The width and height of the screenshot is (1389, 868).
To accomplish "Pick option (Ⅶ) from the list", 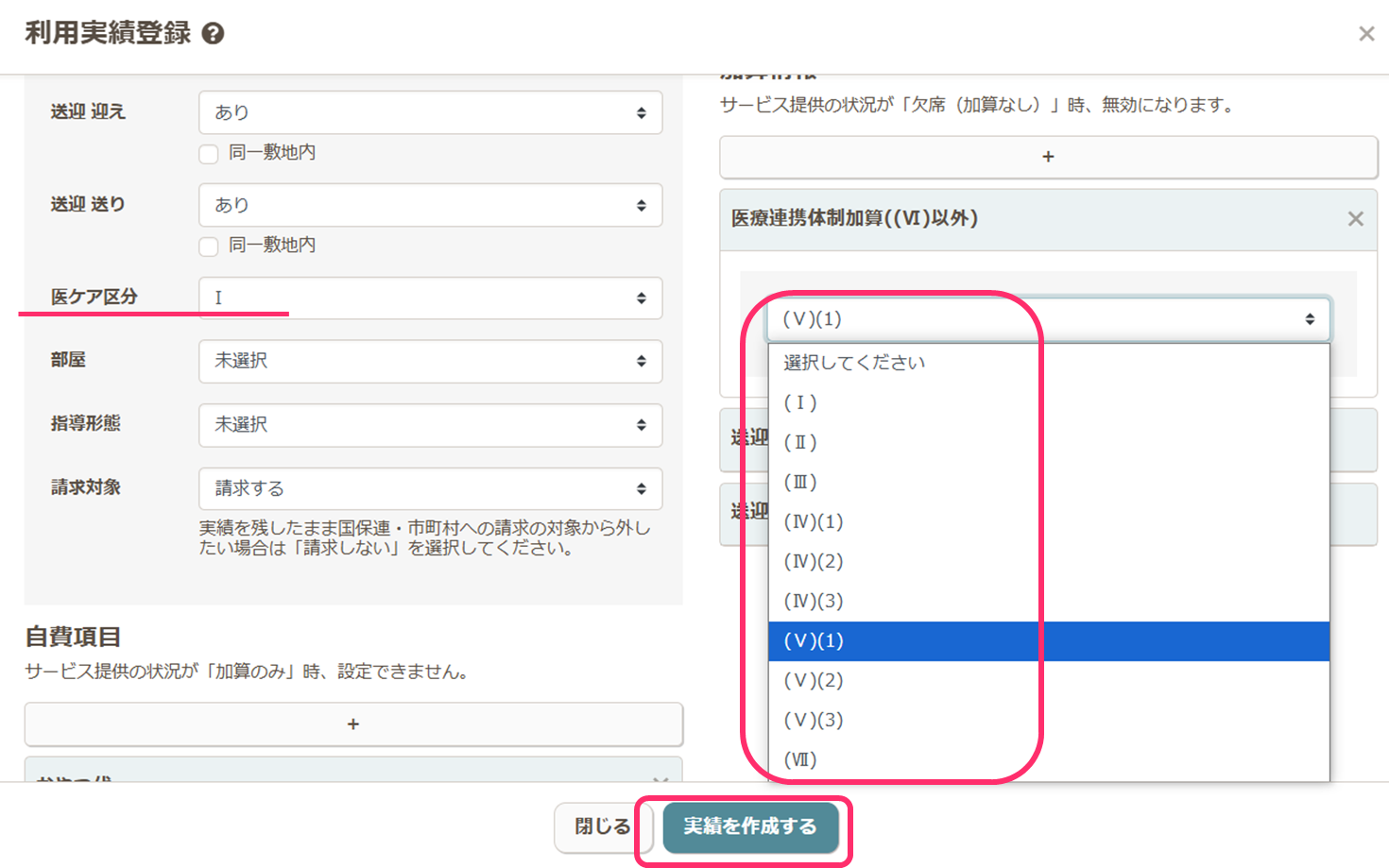I will (800, 759).
